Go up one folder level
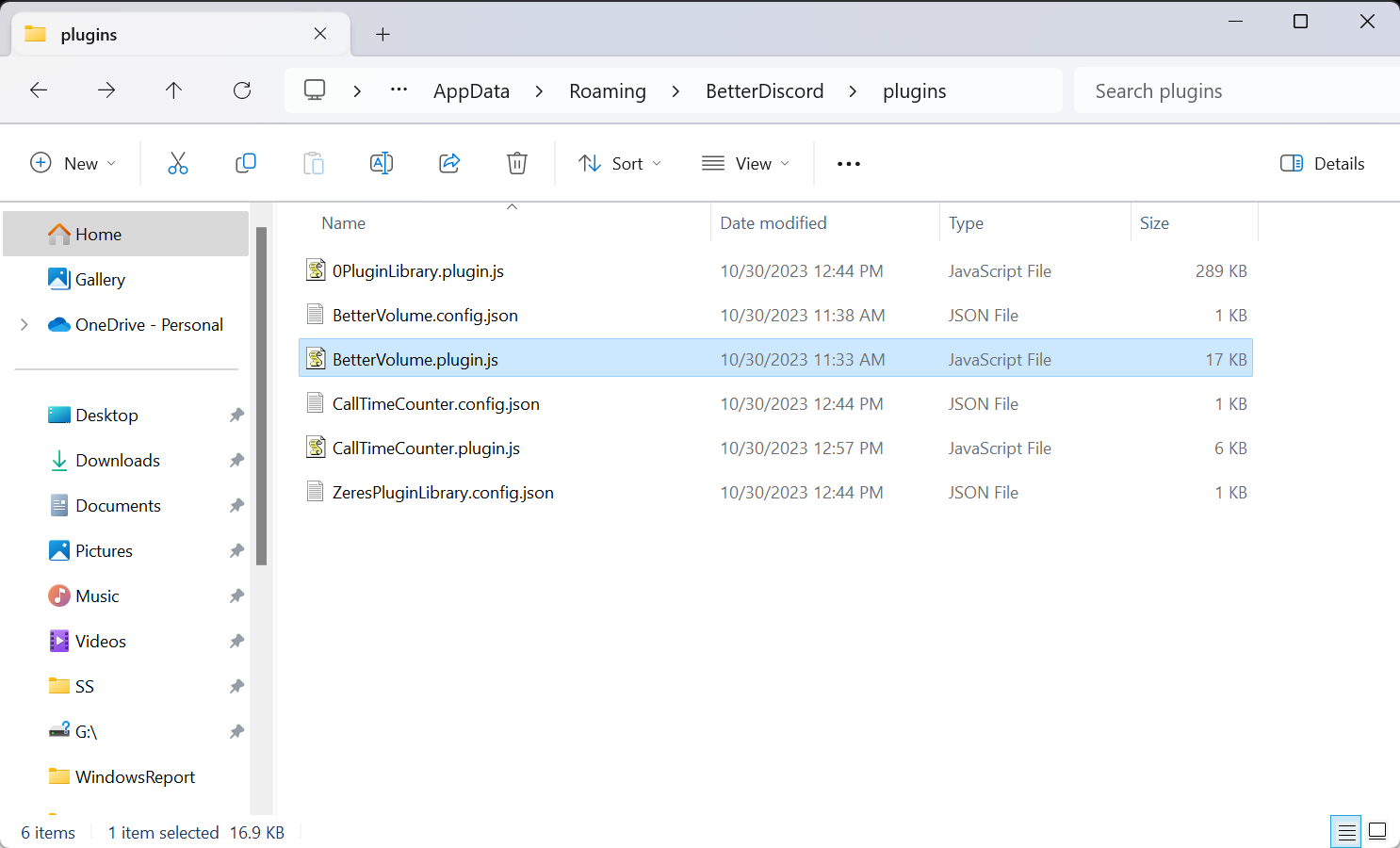The height and width of the screenshot is (848, 1400). 173,90
